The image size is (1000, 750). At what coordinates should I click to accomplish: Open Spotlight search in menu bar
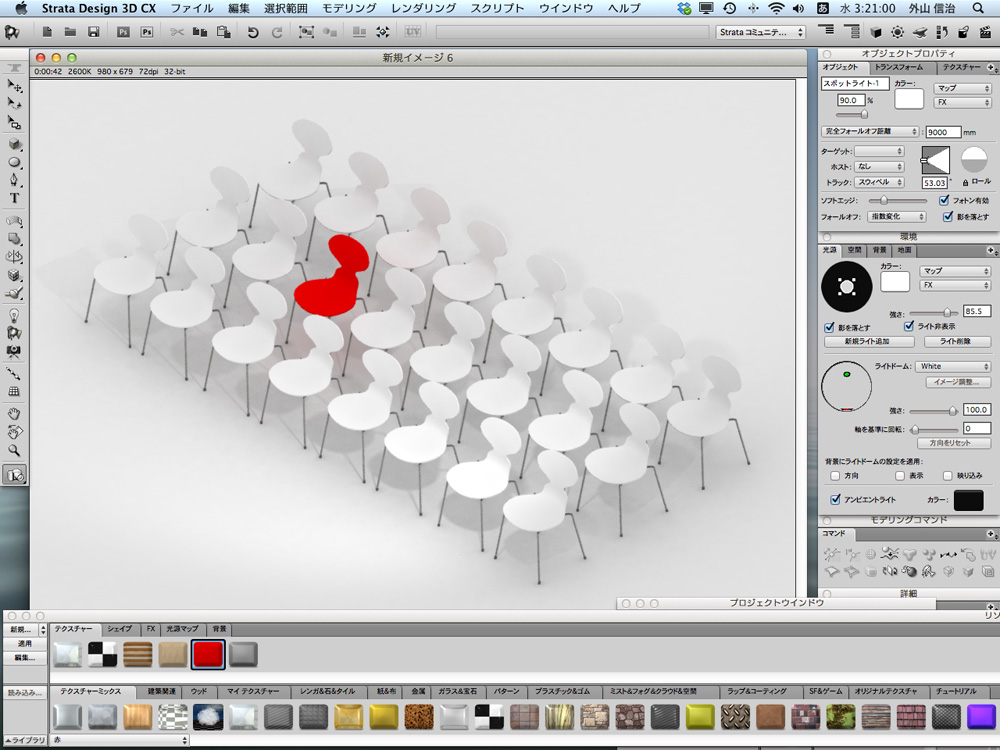tap(978, 8)
